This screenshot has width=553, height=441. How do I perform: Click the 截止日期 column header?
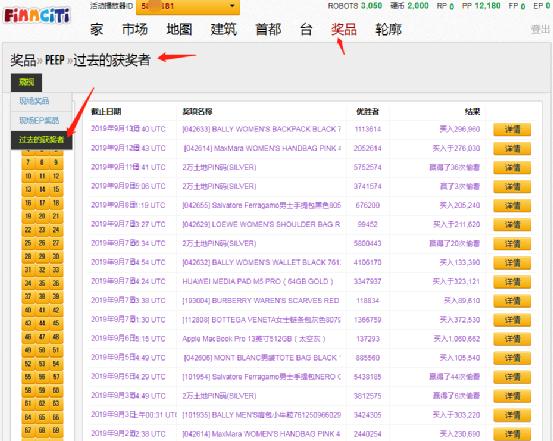pos(106,112)
